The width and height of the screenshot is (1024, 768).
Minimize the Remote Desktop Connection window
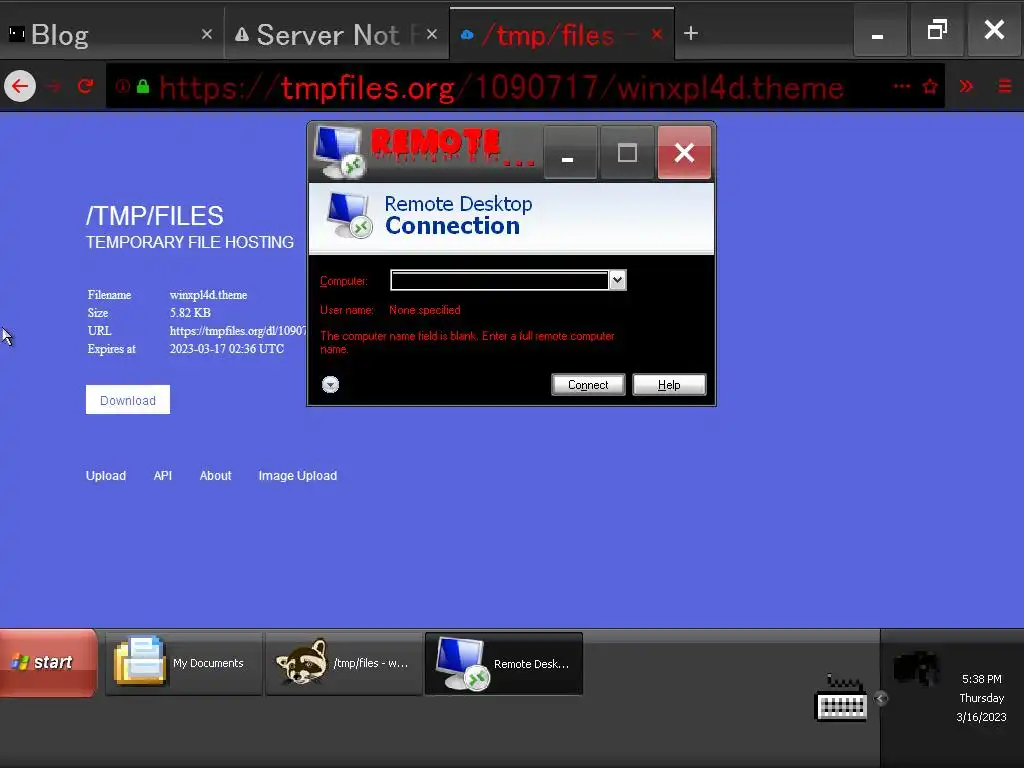(x=569, y=153)
